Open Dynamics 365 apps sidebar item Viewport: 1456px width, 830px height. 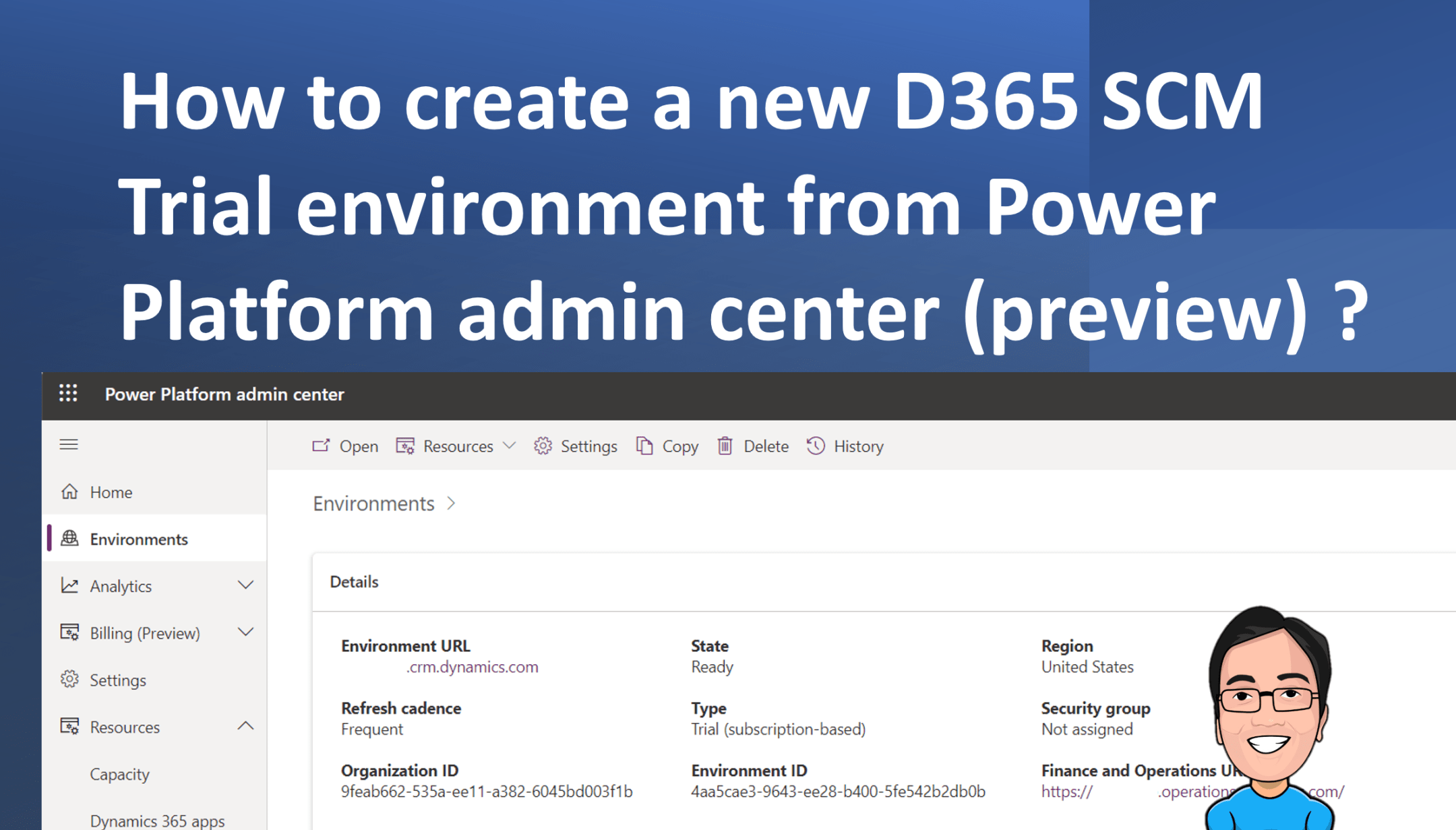157,820
